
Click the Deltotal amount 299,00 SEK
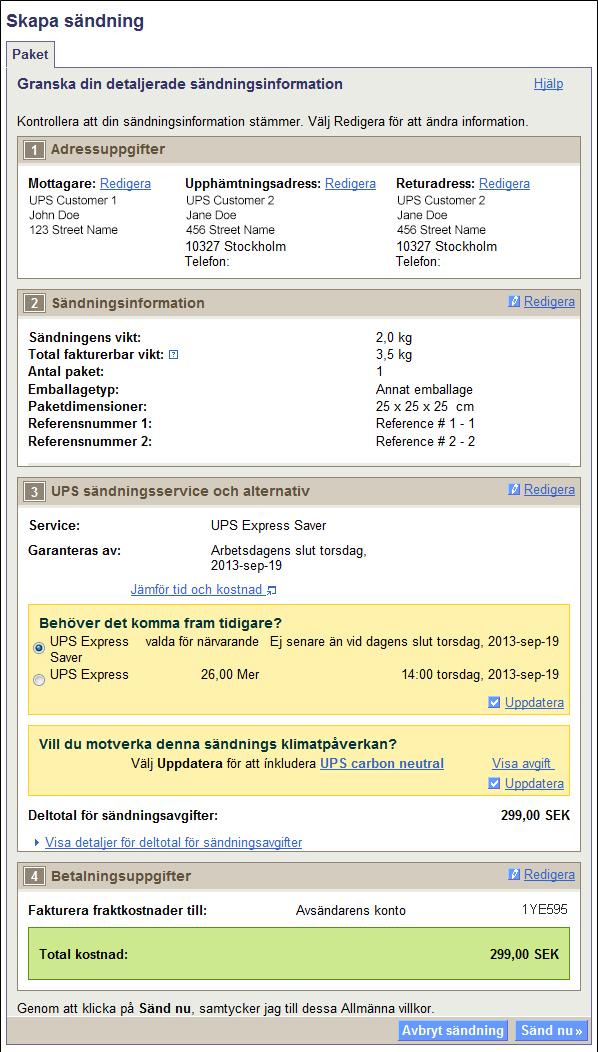coord(535,816)
